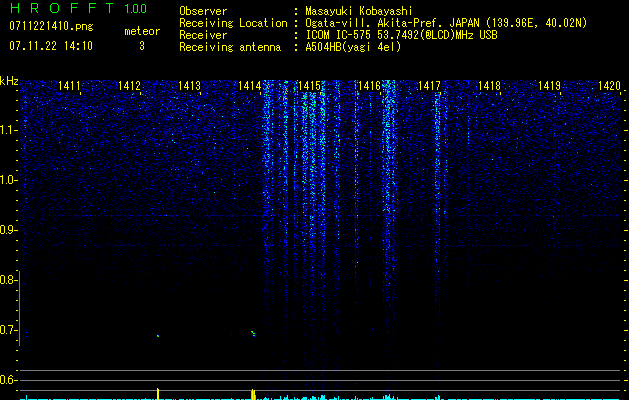Click the meteor echo dot near 1414

click(x=253, y=333)
